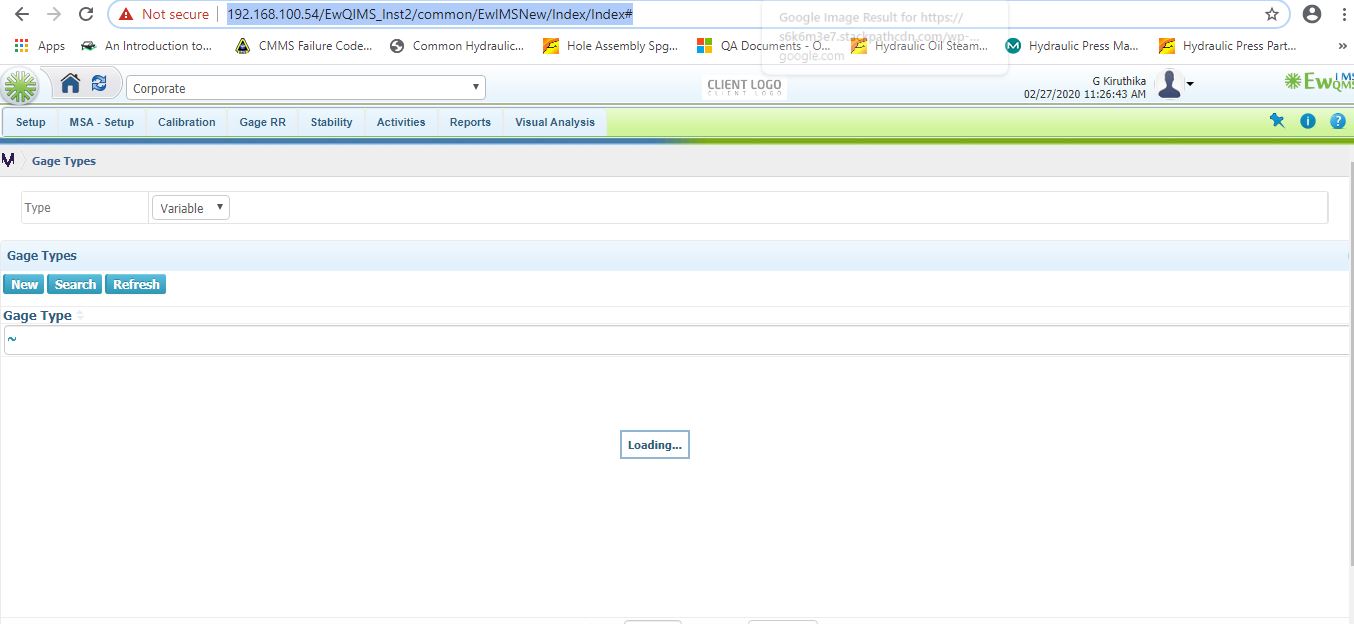Click the breadcrumb module icon before Gage Types

pyautogui.click(x=8, y=160)
